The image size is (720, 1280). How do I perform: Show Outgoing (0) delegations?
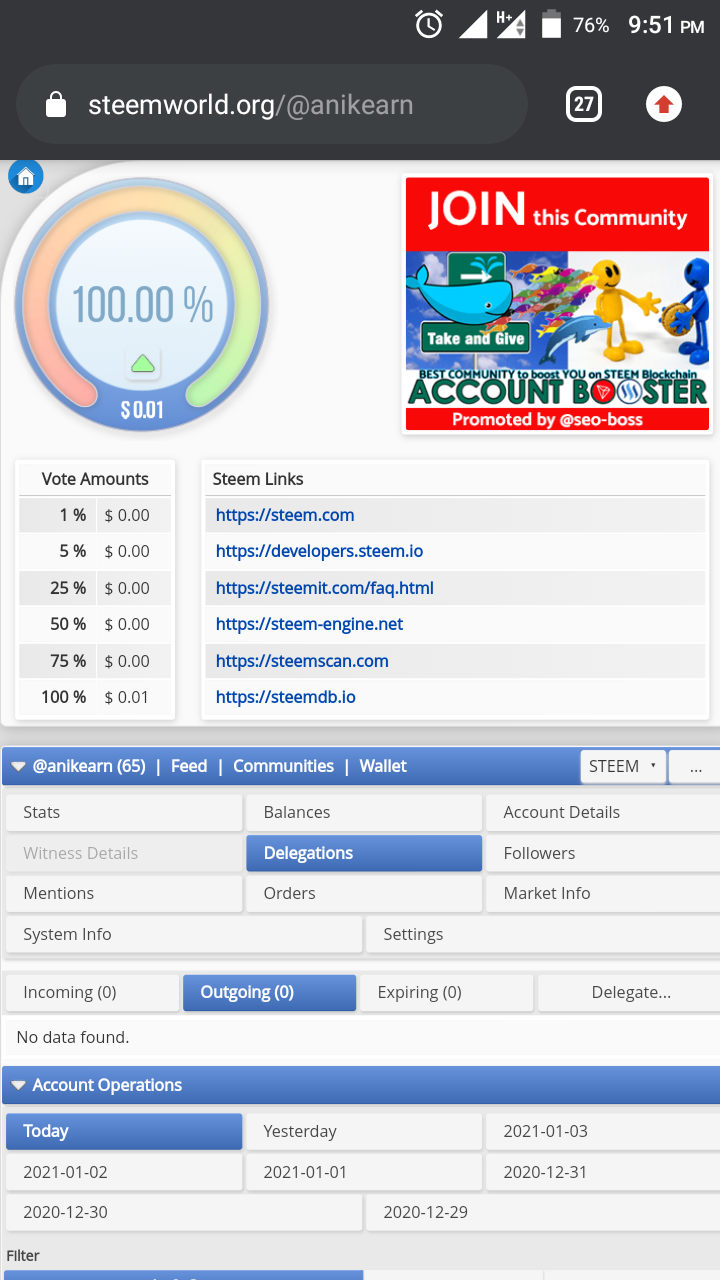[269, 992]
